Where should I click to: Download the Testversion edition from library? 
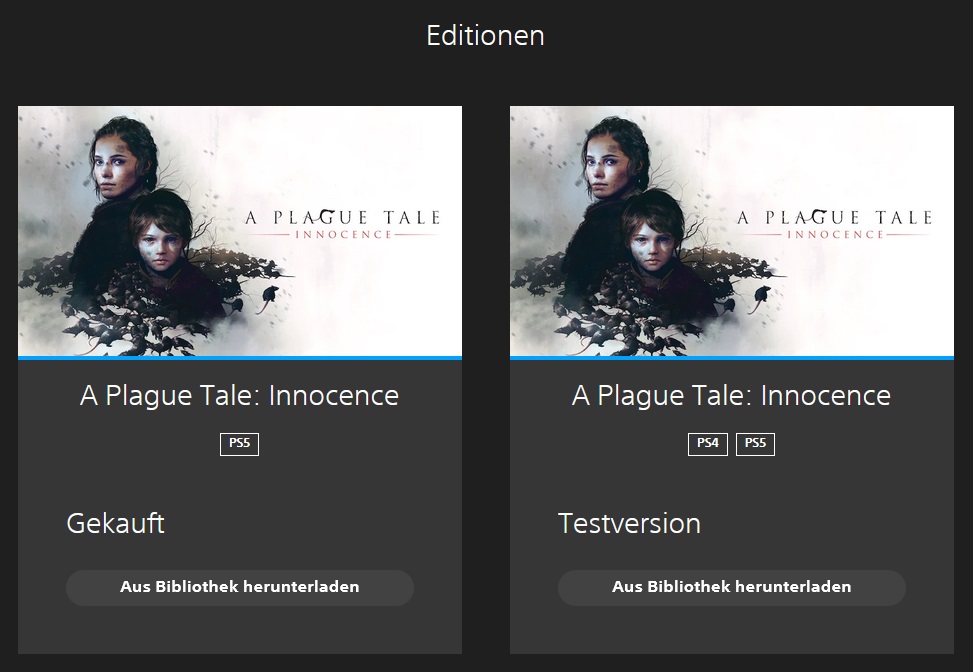tap(731, 587)
